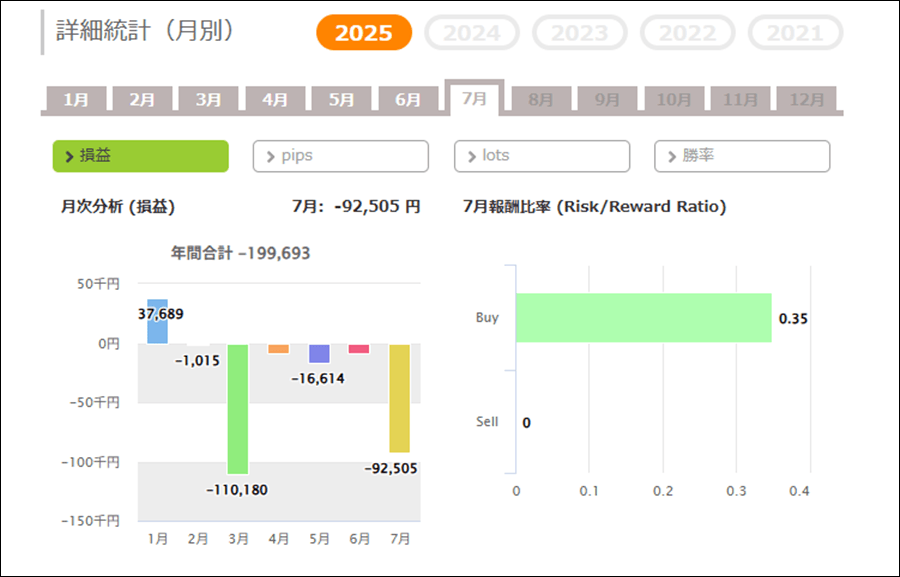The height and width of the screenshot is (577, 900).
Task: Switch to year 2022
Action: 688,33
